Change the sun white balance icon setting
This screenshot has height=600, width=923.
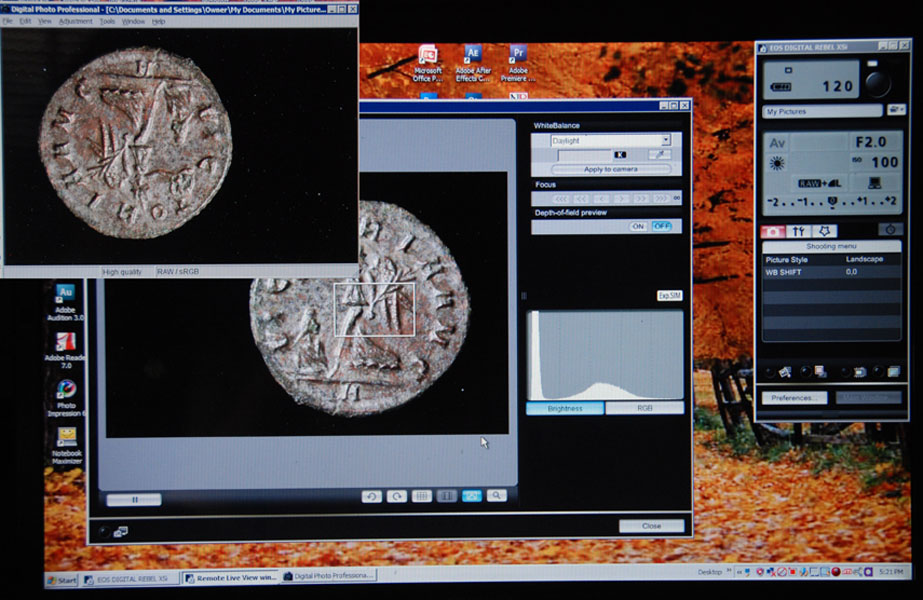[777, 163]
